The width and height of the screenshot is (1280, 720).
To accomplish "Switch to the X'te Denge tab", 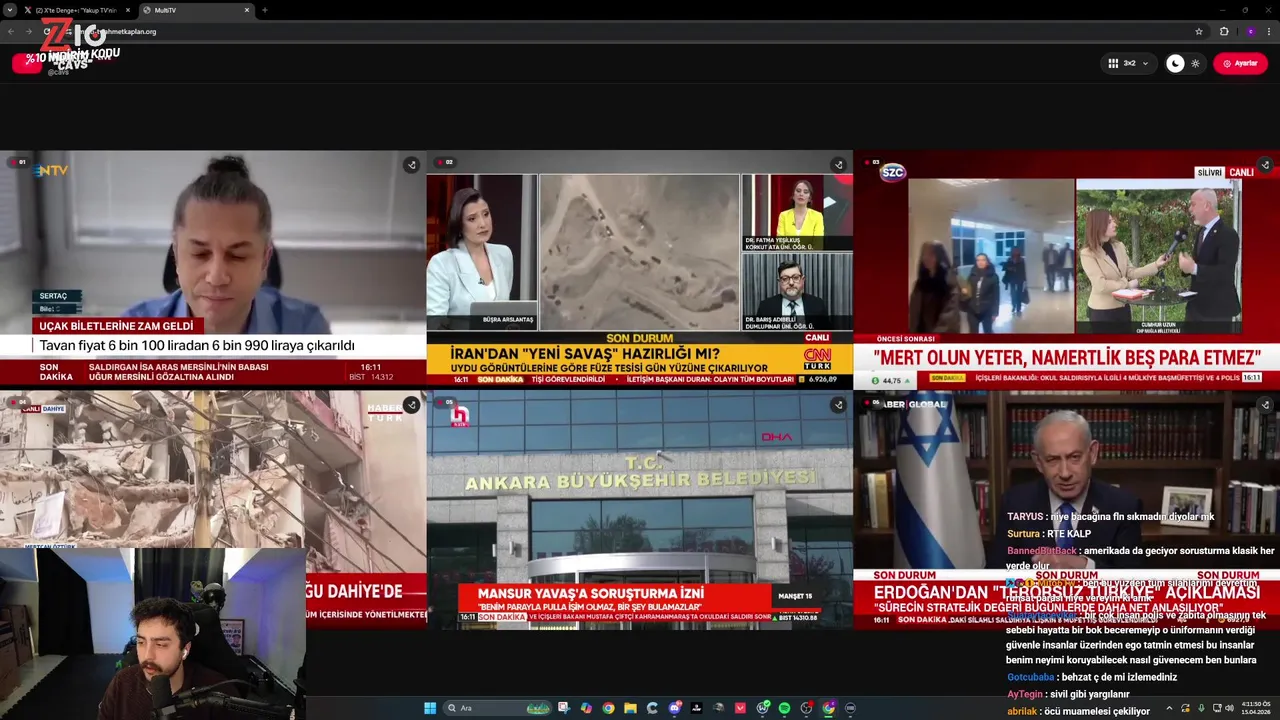I will tap(75, 10).
